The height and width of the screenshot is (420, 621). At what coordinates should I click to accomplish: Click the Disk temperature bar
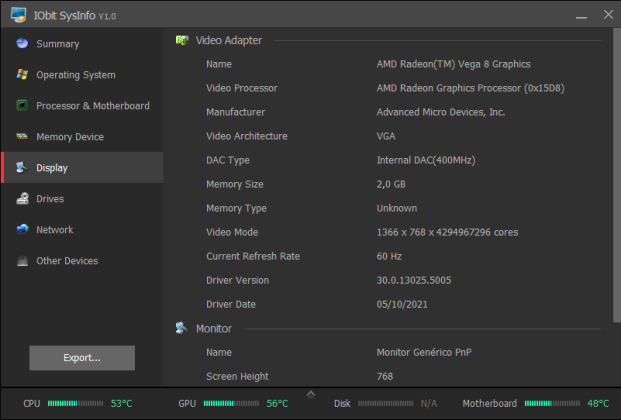coord(385,403)
